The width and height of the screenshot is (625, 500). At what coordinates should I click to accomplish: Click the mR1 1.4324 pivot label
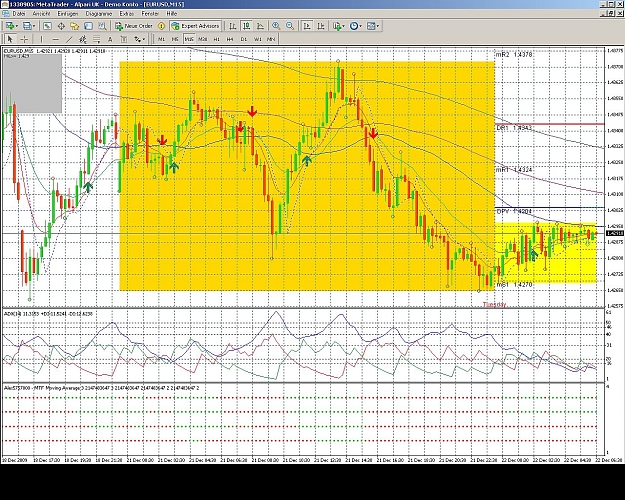coord(514,170)
